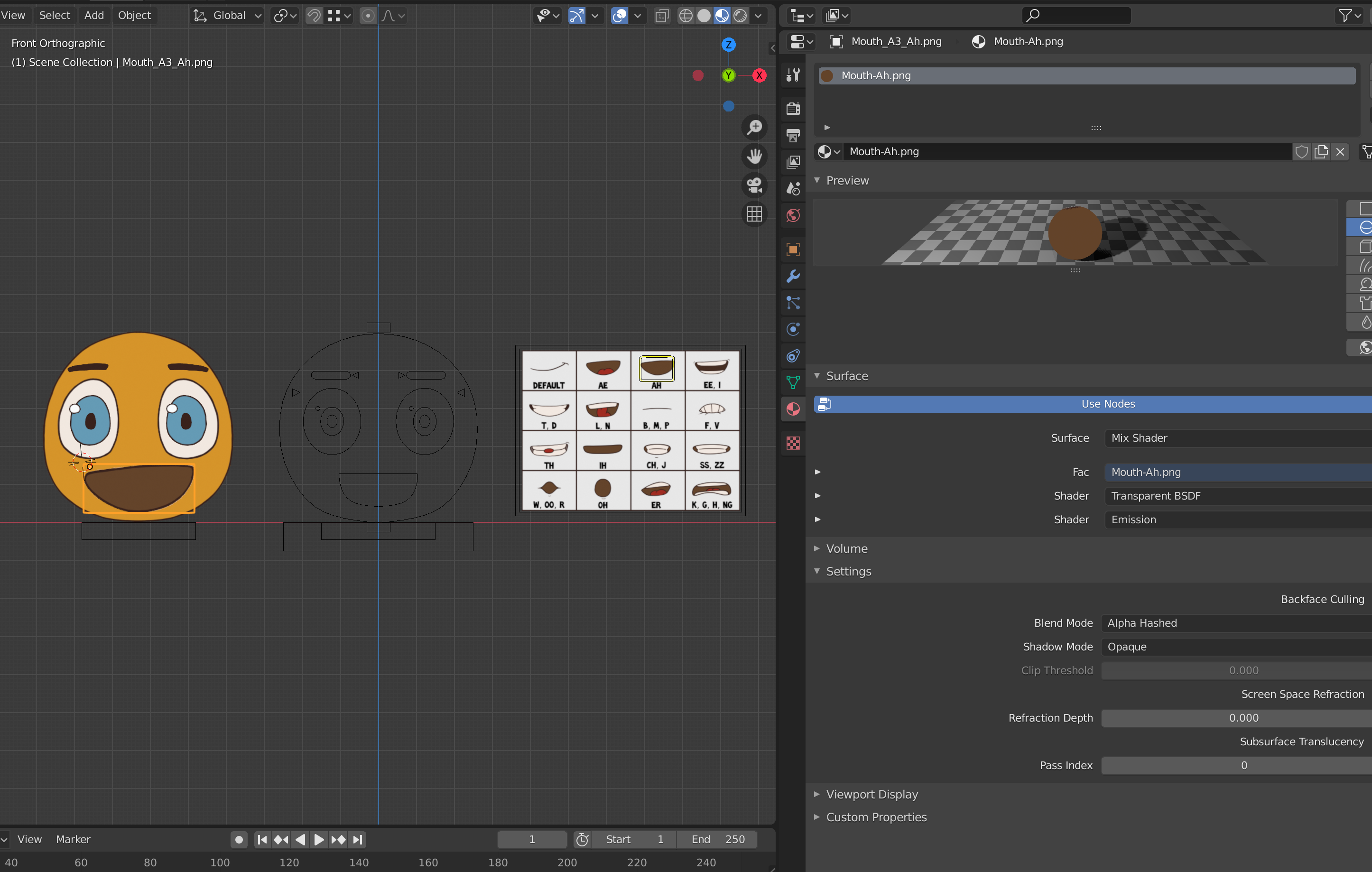Expand the Viewport Display panel
This screenshot has width=1372, height=872.
point(872,794)
